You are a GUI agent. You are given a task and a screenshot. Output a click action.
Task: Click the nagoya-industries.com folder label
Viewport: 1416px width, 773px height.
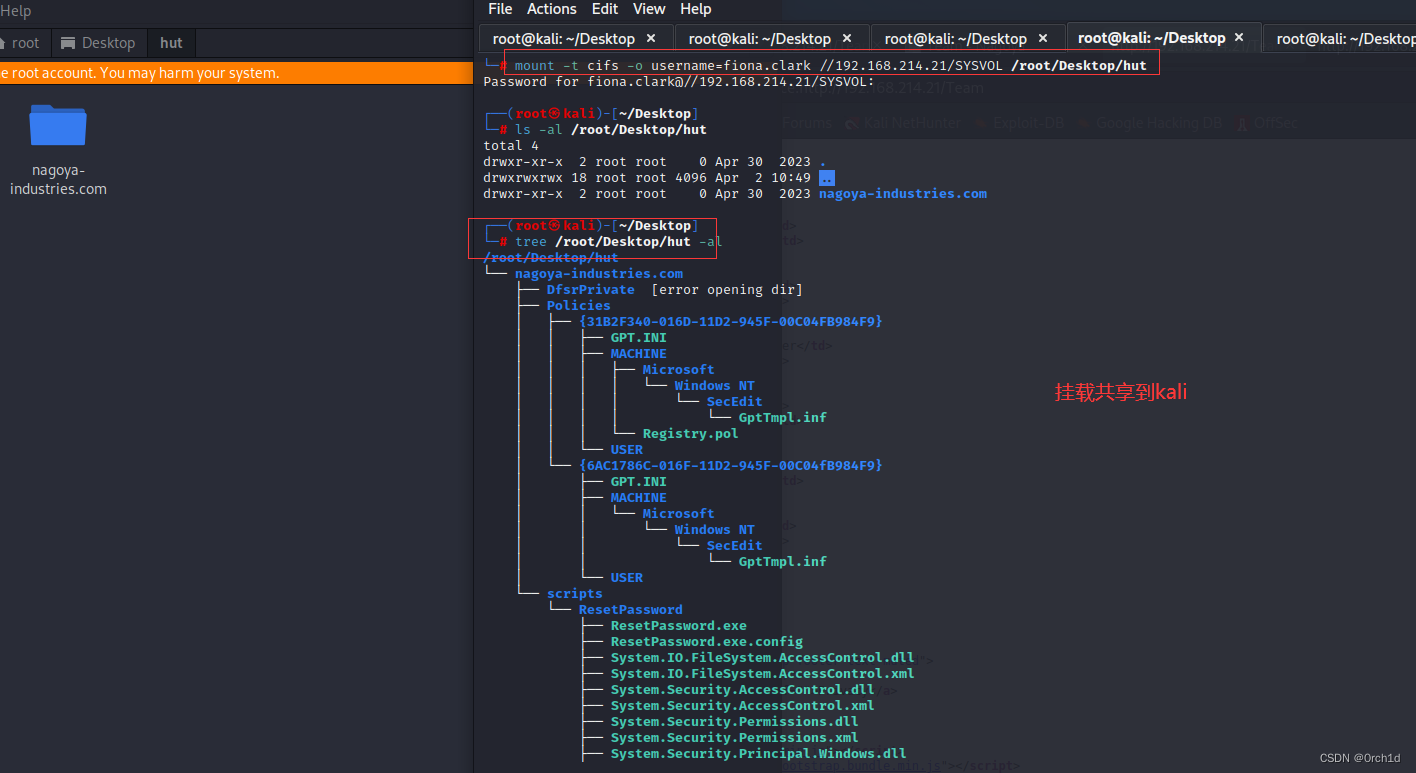[x=58, y=179]
